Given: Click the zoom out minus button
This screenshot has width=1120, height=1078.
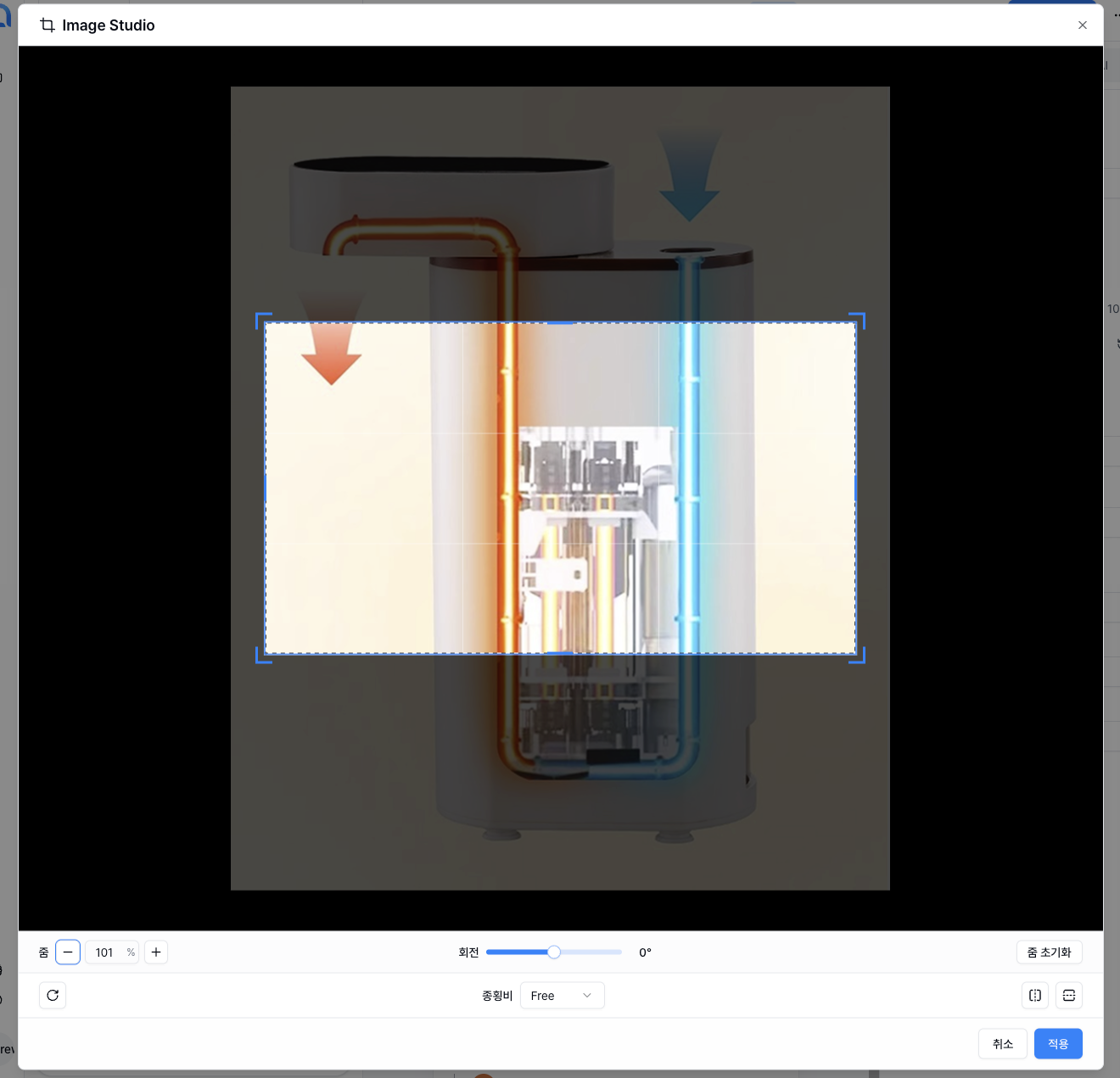Looking at the screenshot, I should (x=68, y=952).
